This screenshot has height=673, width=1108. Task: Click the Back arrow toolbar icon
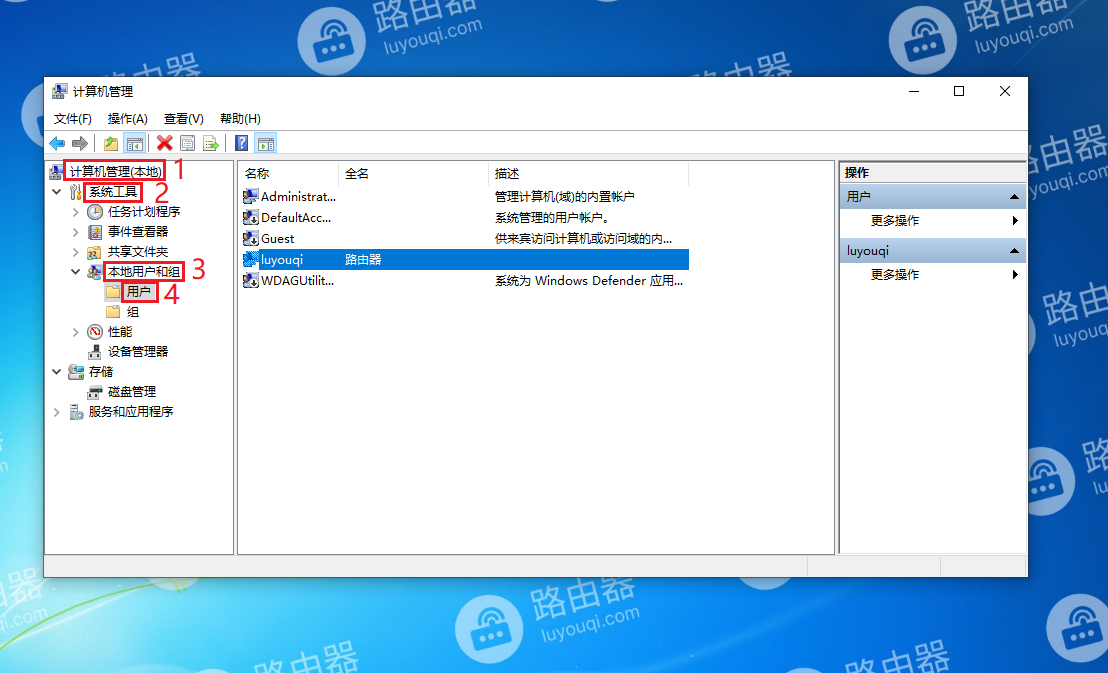[57, 144]
